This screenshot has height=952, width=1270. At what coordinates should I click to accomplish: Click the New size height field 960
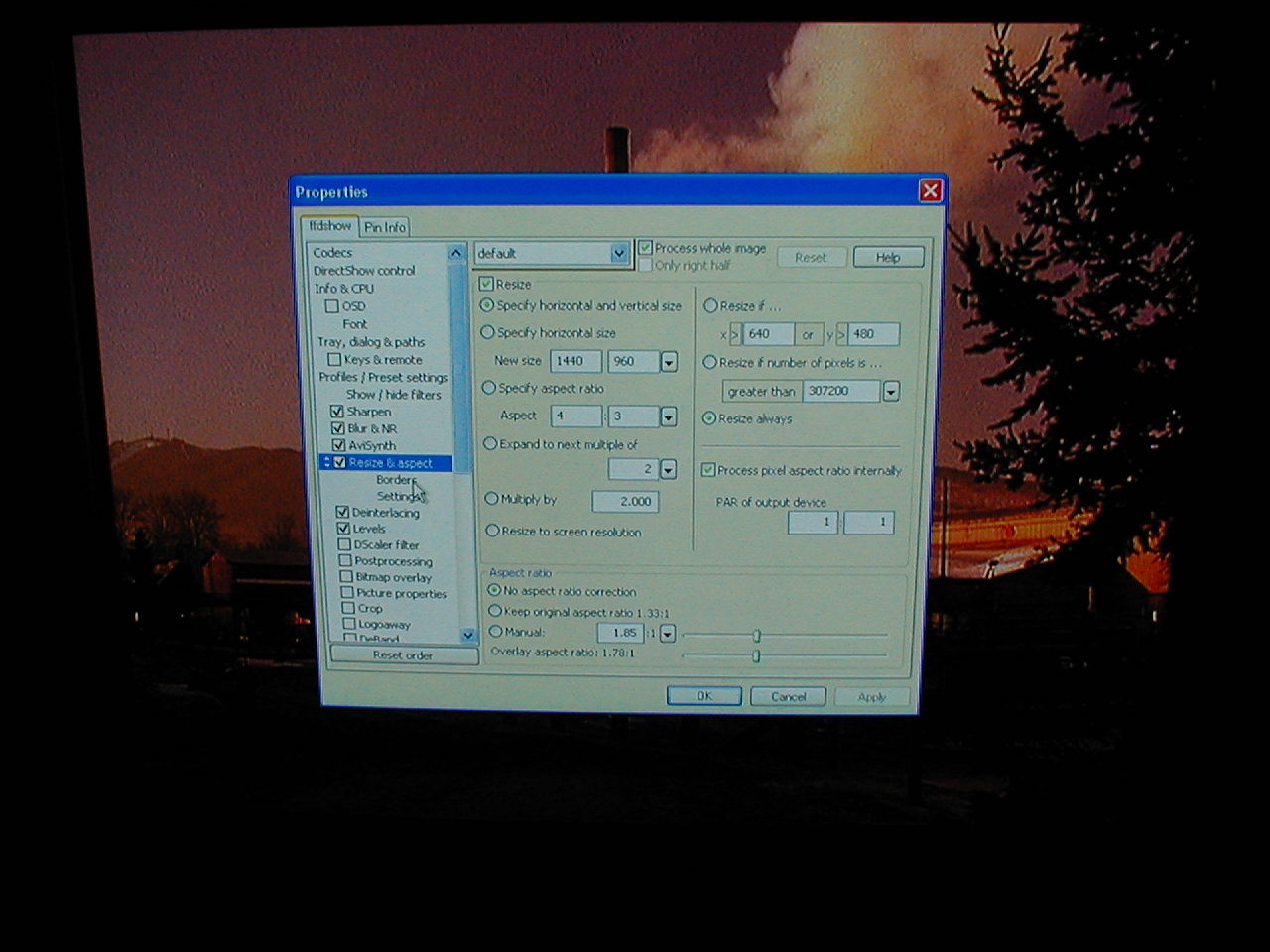click(x=634, y=361)
